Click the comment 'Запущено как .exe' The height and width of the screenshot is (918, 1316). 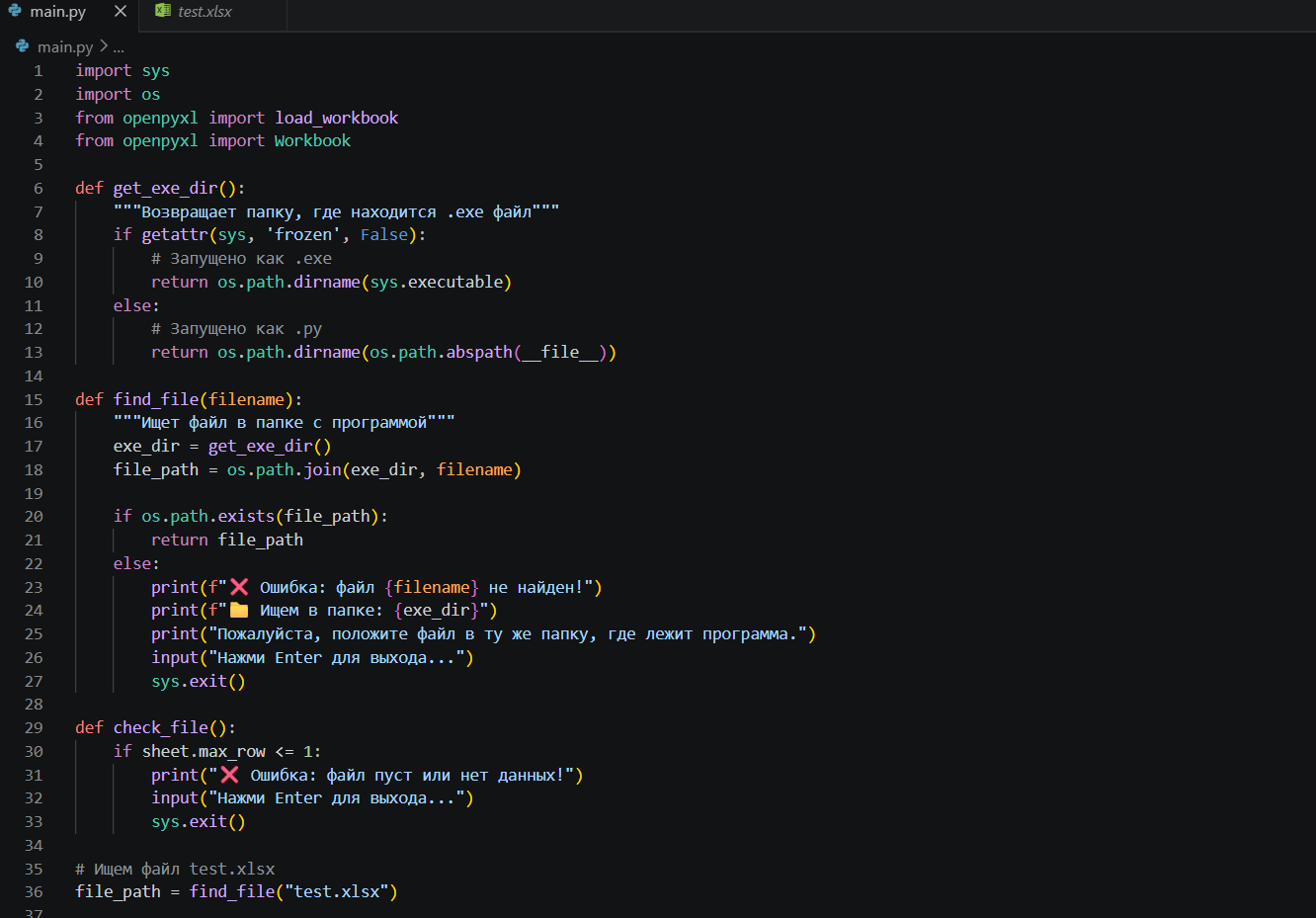point(241,258)
